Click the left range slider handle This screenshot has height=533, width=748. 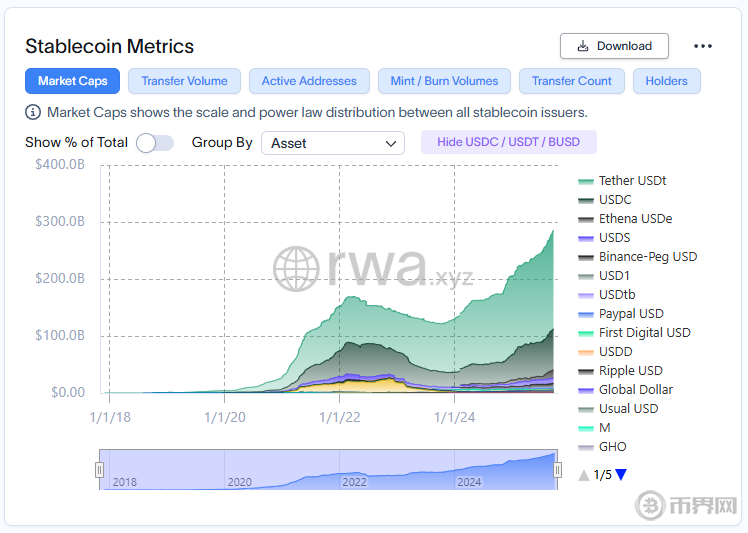(x=99, y=470)
